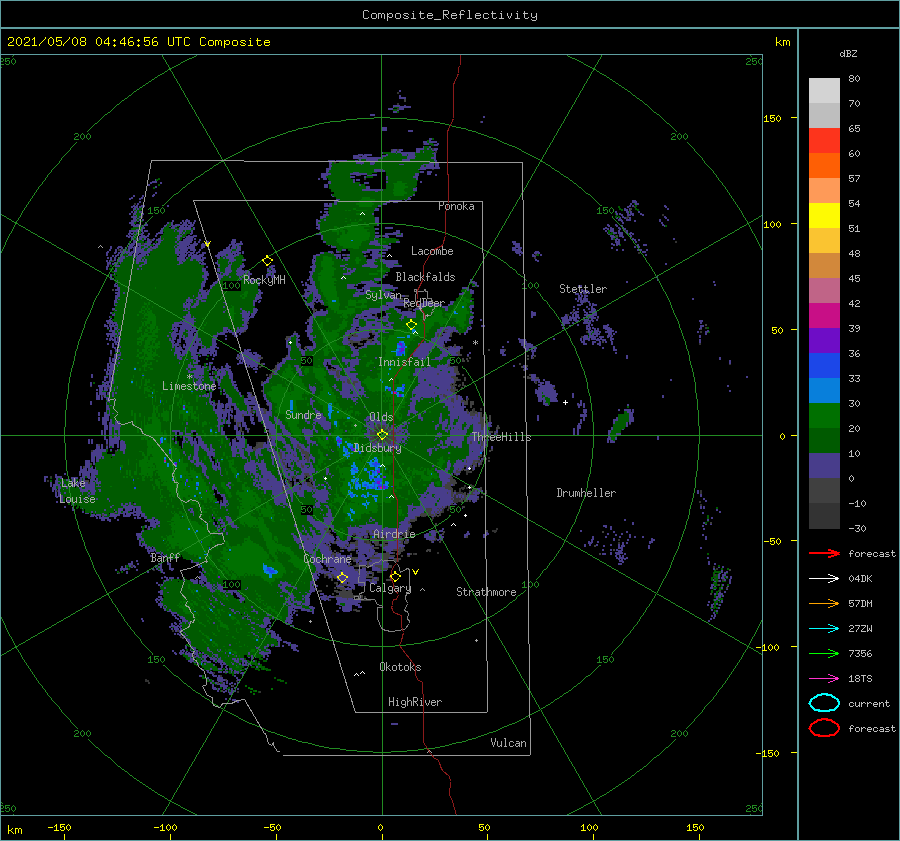This screenshot has height=841, width=900.
Task: Click the indigo swatch below 10
Action: (x=824, y=465)
